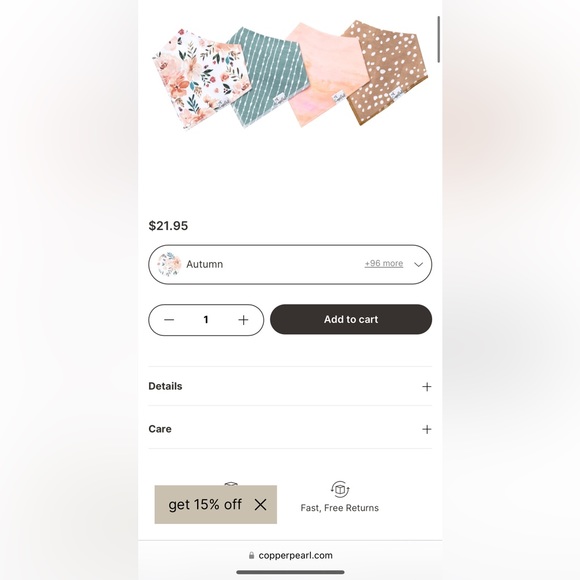This screenshot has width=580, height=580.
Task: Click the dropdown chevron arrow icon
Action: 418,264
